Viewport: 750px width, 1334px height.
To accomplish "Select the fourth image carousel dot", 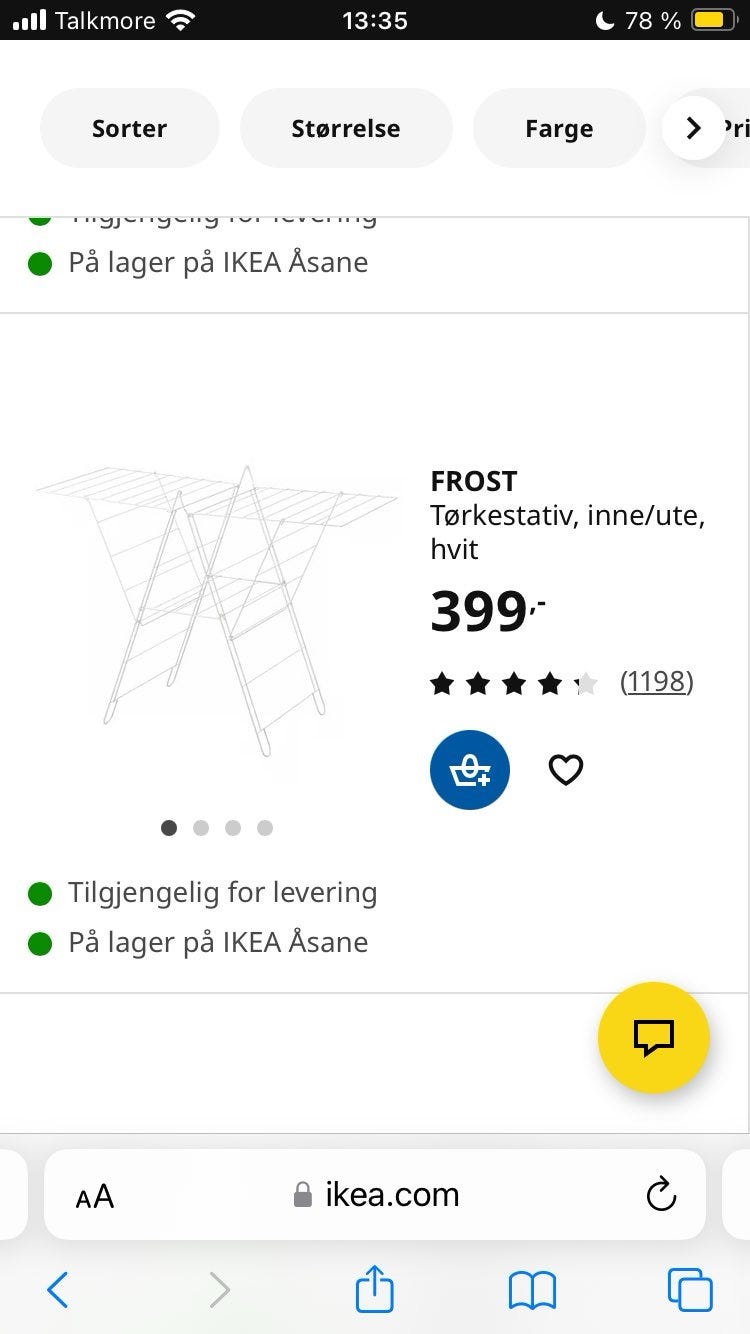I will 265,827.
